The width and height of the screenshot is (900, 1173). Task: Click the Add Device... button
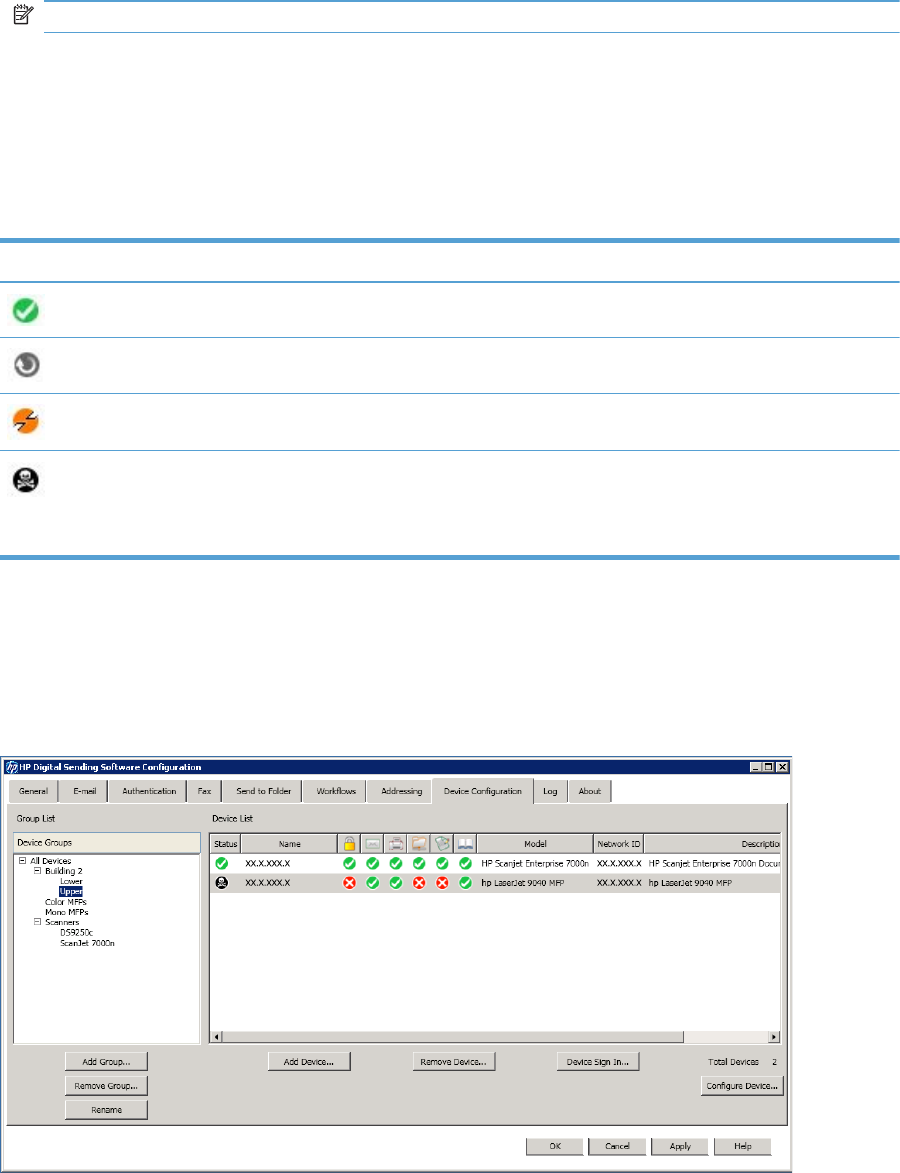click(x=309, y=1062)
